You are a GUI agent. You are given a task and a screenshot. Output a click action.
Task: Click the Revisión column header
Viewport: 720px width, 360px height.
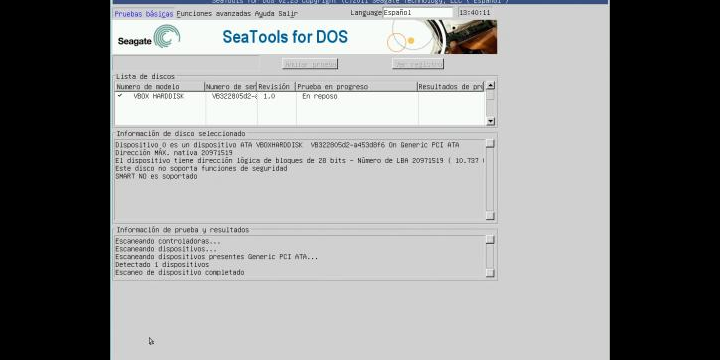276,87
